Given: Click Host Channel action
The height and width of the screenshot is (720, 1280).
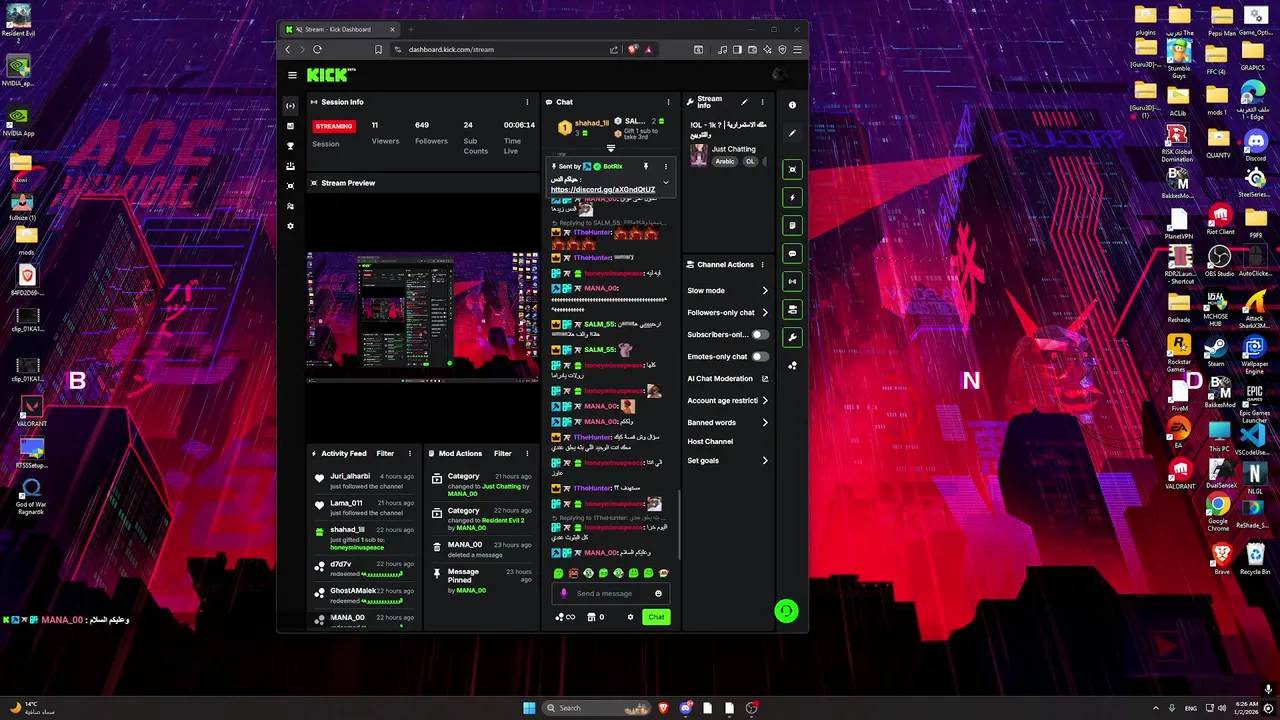Looking at the screenshot, I should coord(710,441).
